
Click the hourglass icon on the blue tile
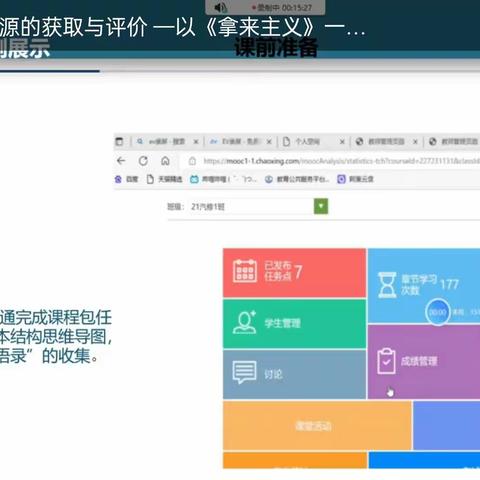387,285
